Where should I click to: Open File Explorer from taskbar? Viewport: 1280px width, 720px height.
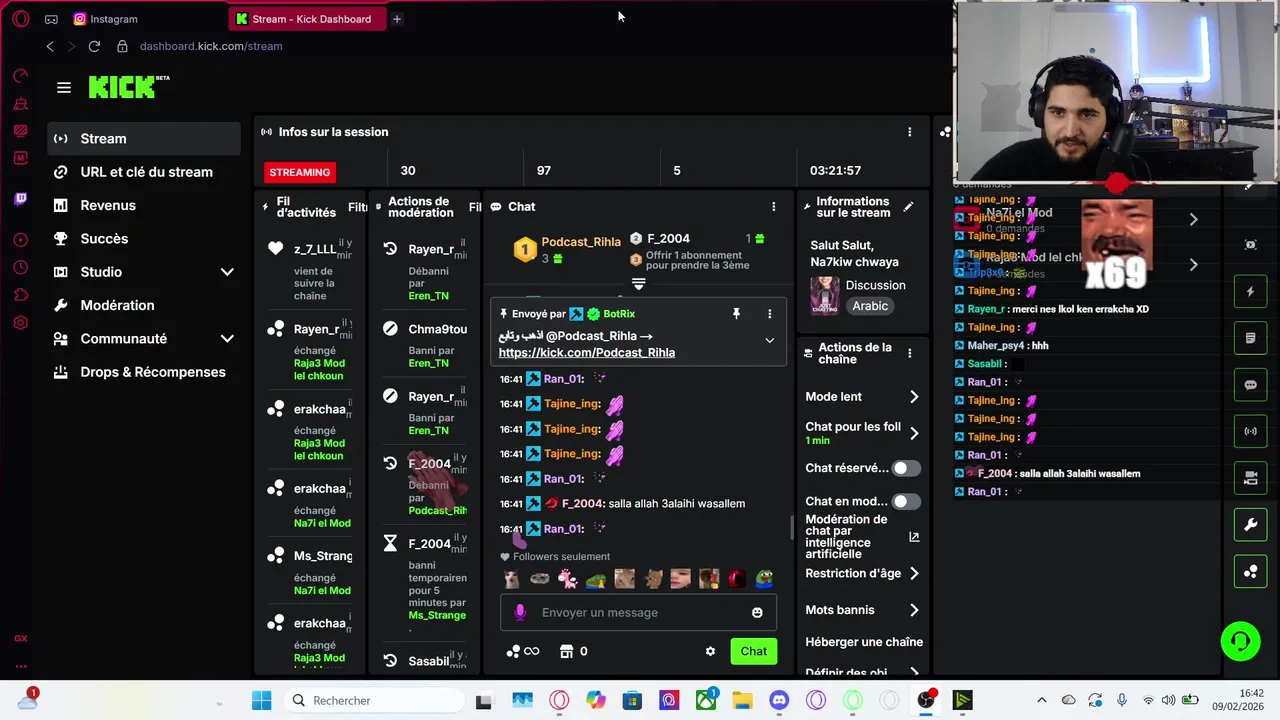click(x=742, y=701)
